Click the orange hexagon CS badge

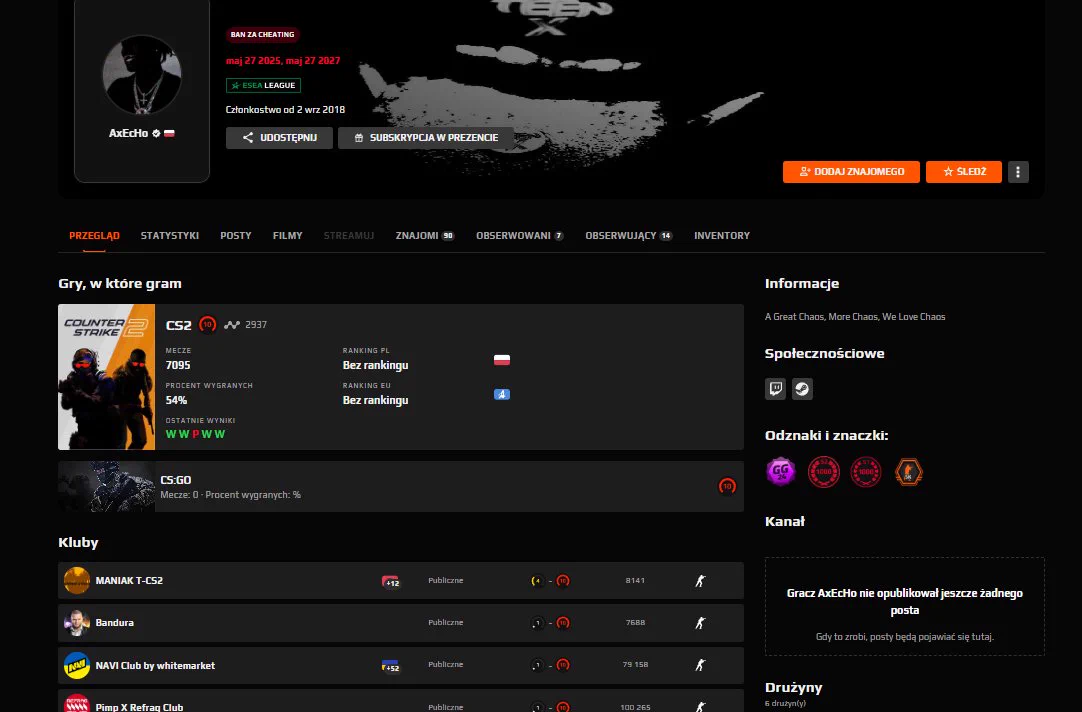908,472
